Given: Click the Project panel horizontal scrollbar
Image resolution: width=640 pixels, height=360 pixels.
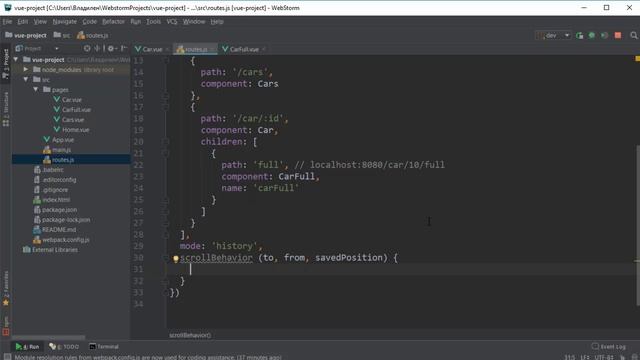Looking at the screenshot, I should coord(48,338).
